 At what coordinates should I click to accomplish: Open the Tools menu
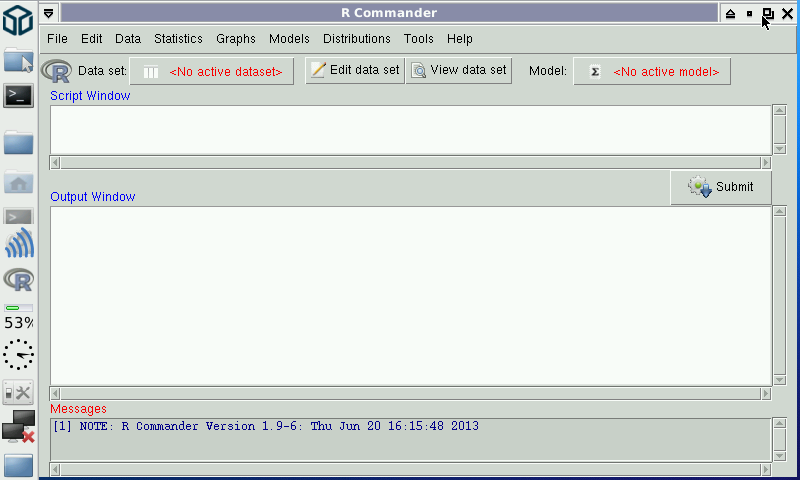tap(418, 39)
